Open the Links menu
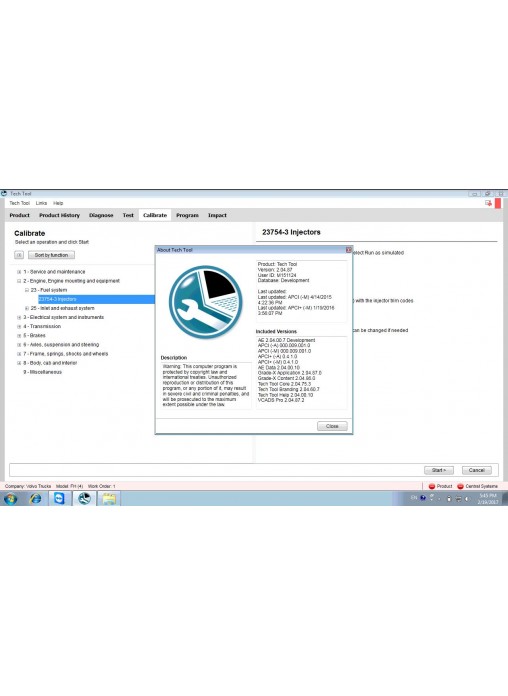Image resolution: width=508 pixels, height=696 pixels. pos(41,203)
